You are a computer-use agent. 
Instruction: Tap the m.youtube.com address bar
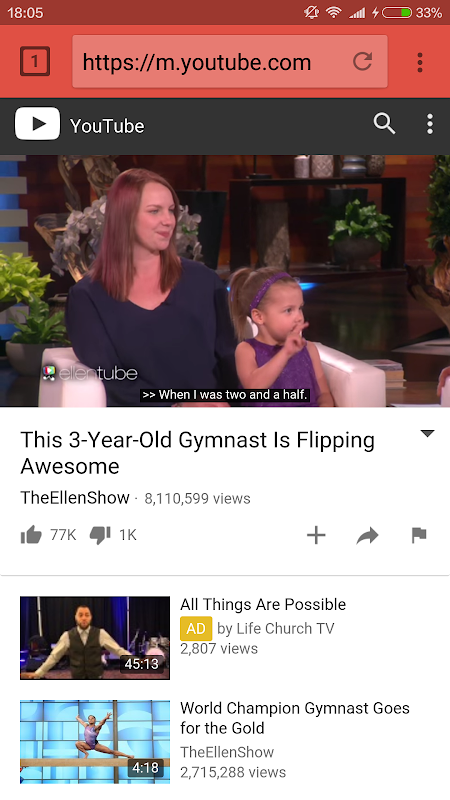pos(230,62)
